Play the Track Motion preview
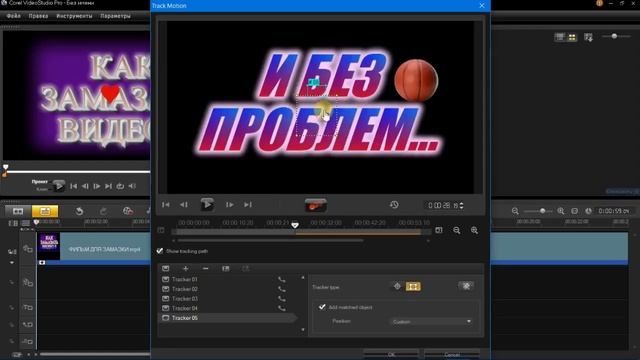 tap(207, 204)
